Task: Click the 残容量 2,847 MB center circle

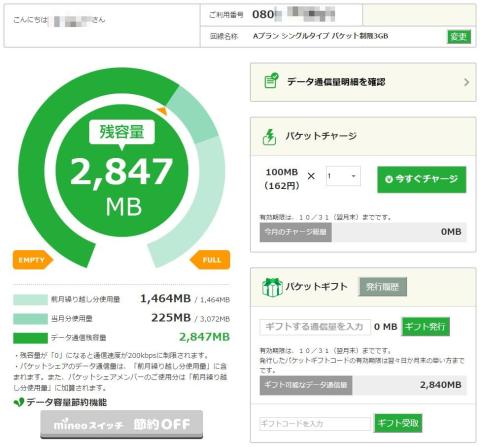Action: tap(122, 171)
